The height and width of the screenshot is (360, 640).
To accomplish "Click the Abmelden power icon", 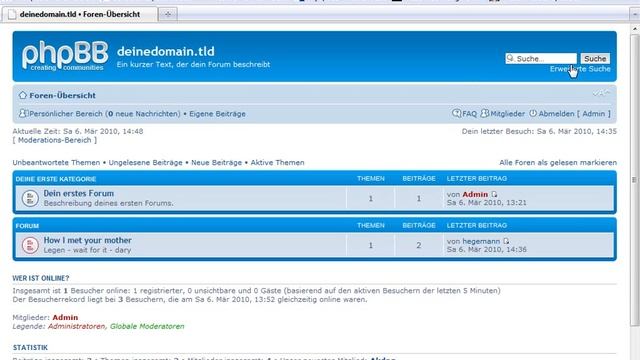I will tap(533, 113).
